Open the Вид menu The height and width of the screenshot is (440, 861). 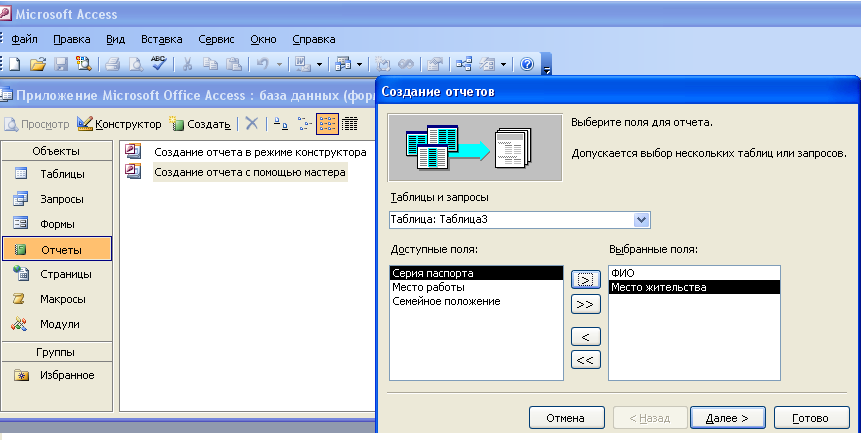(x=115, y=39)
